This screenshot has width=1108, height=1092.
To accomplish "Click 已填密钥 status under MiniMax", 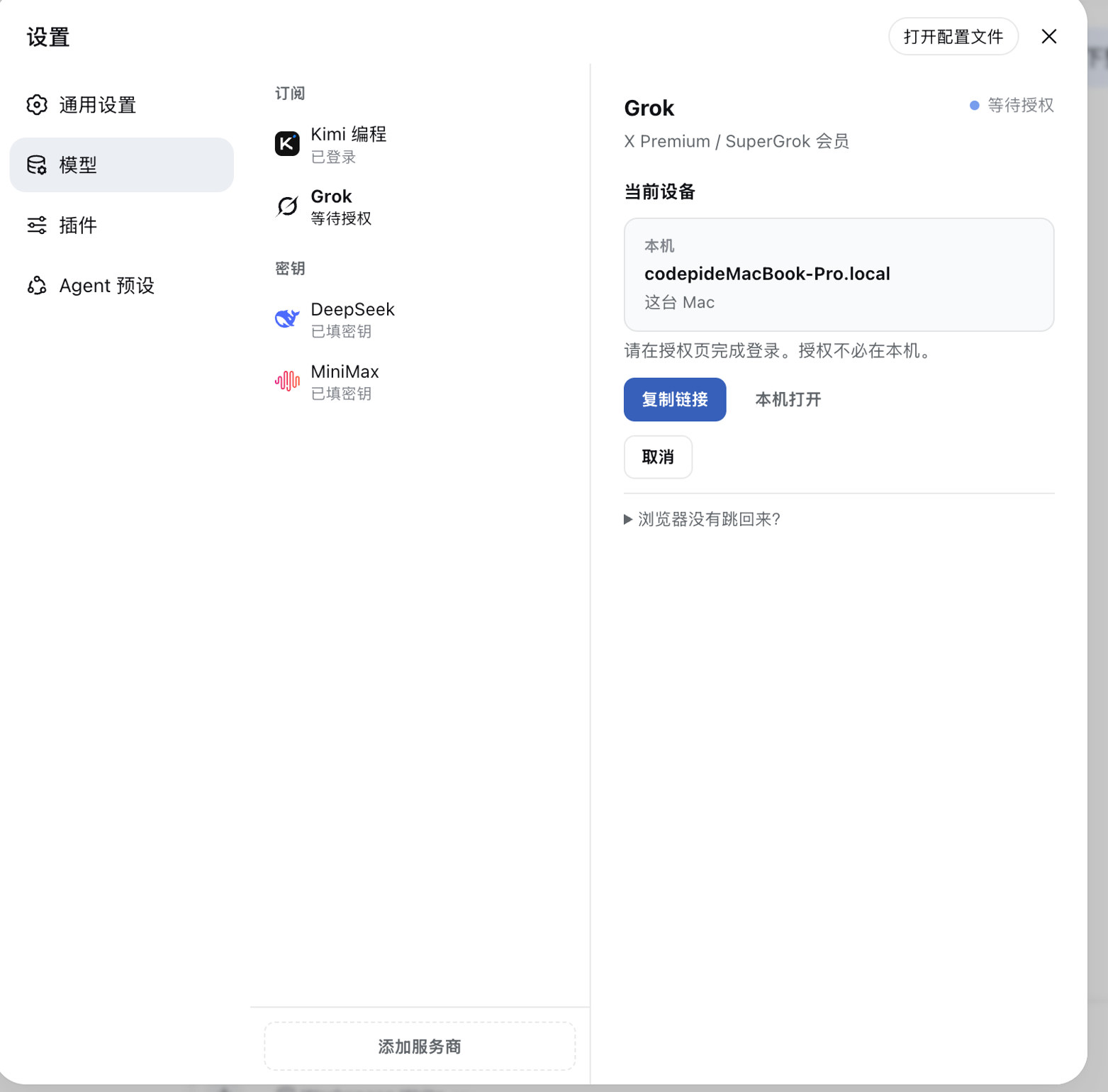I will click(341, 394).
